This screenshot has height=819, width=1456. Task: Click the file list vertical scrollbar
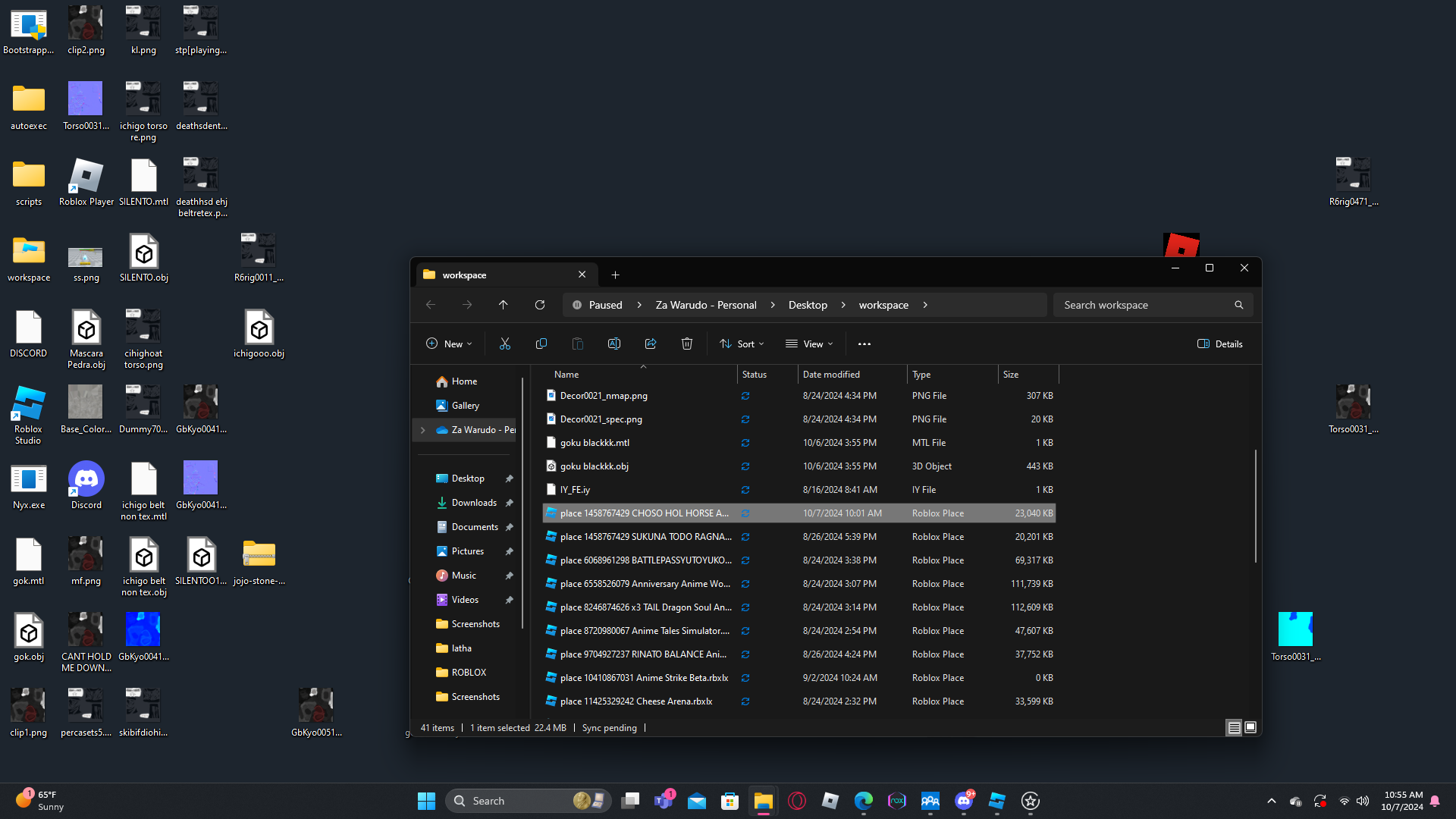point(1256,506)
